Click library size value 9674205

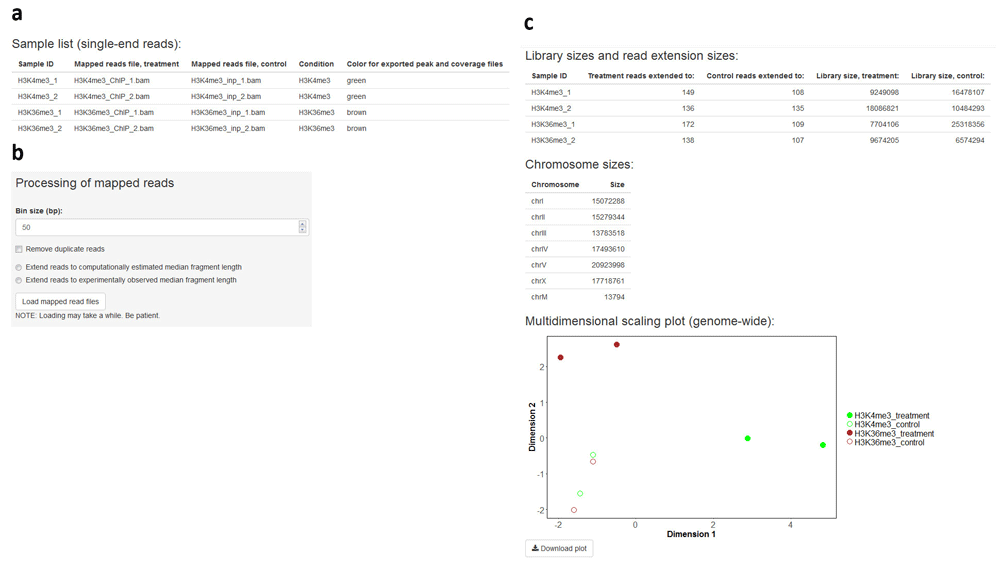click(x=884, y=140)
